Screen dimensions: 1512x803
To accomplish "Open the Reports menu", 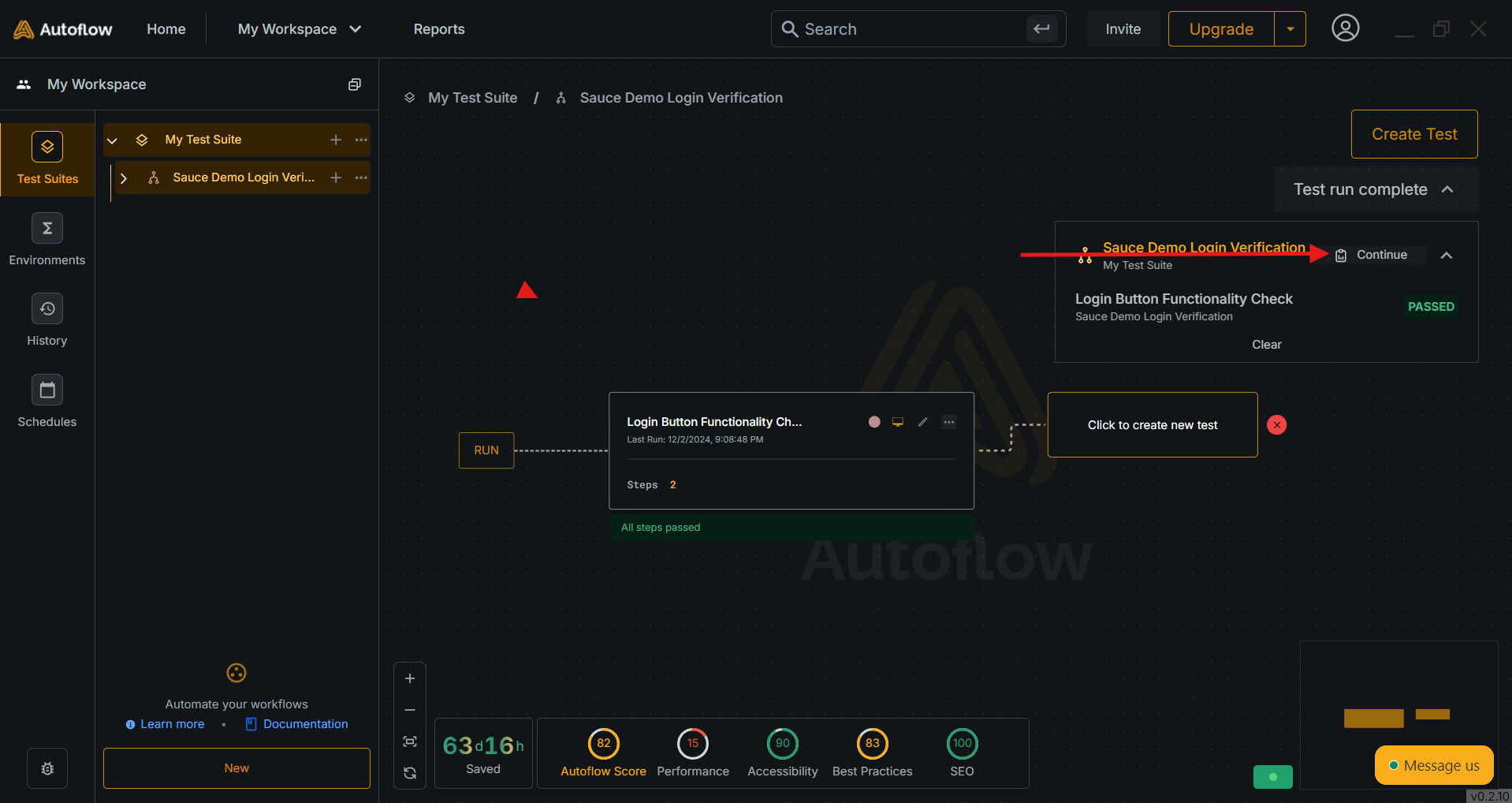I will [x=439, y=29].
